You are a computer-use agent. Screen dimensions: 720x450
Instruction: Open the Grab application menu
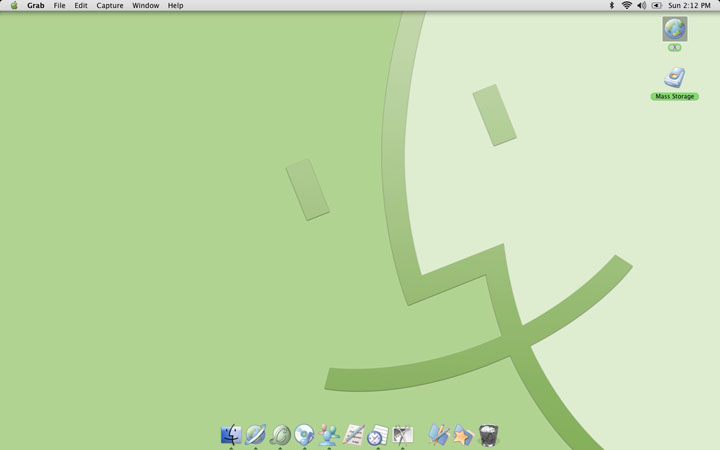pos(35,6)
